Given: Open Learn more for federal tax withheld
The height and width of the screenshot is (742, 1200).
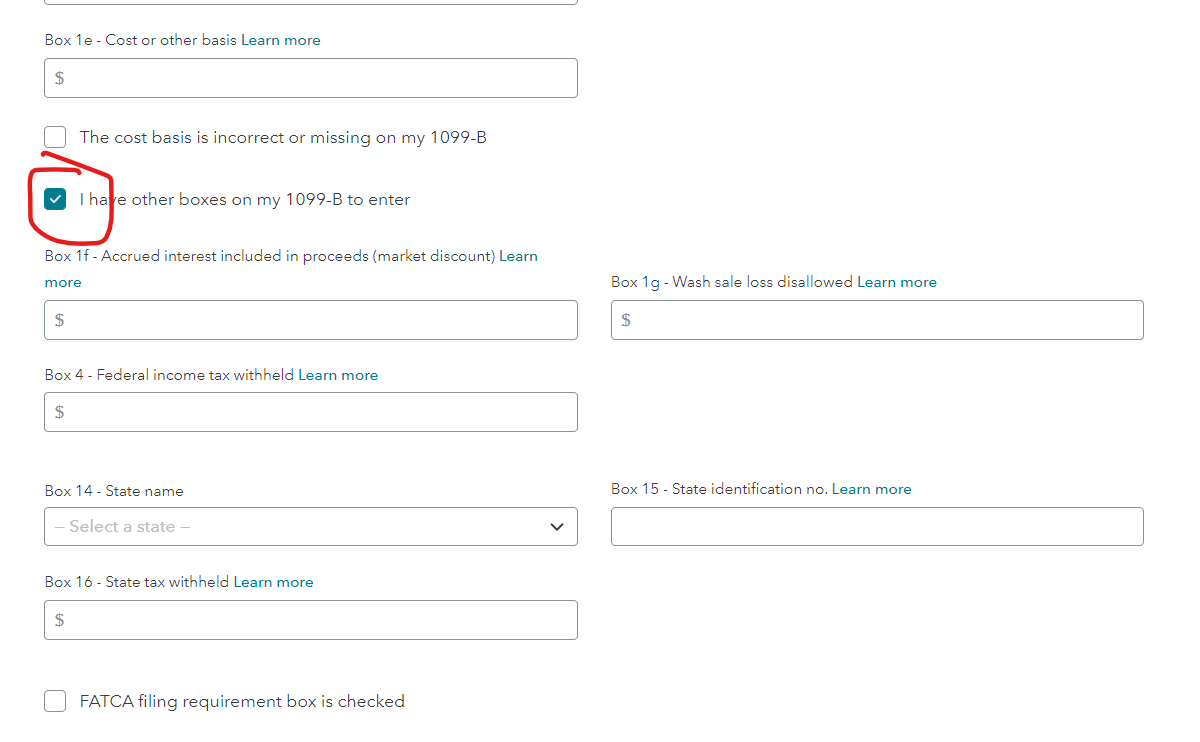Looking at the screenshot, I should point(338,375).
